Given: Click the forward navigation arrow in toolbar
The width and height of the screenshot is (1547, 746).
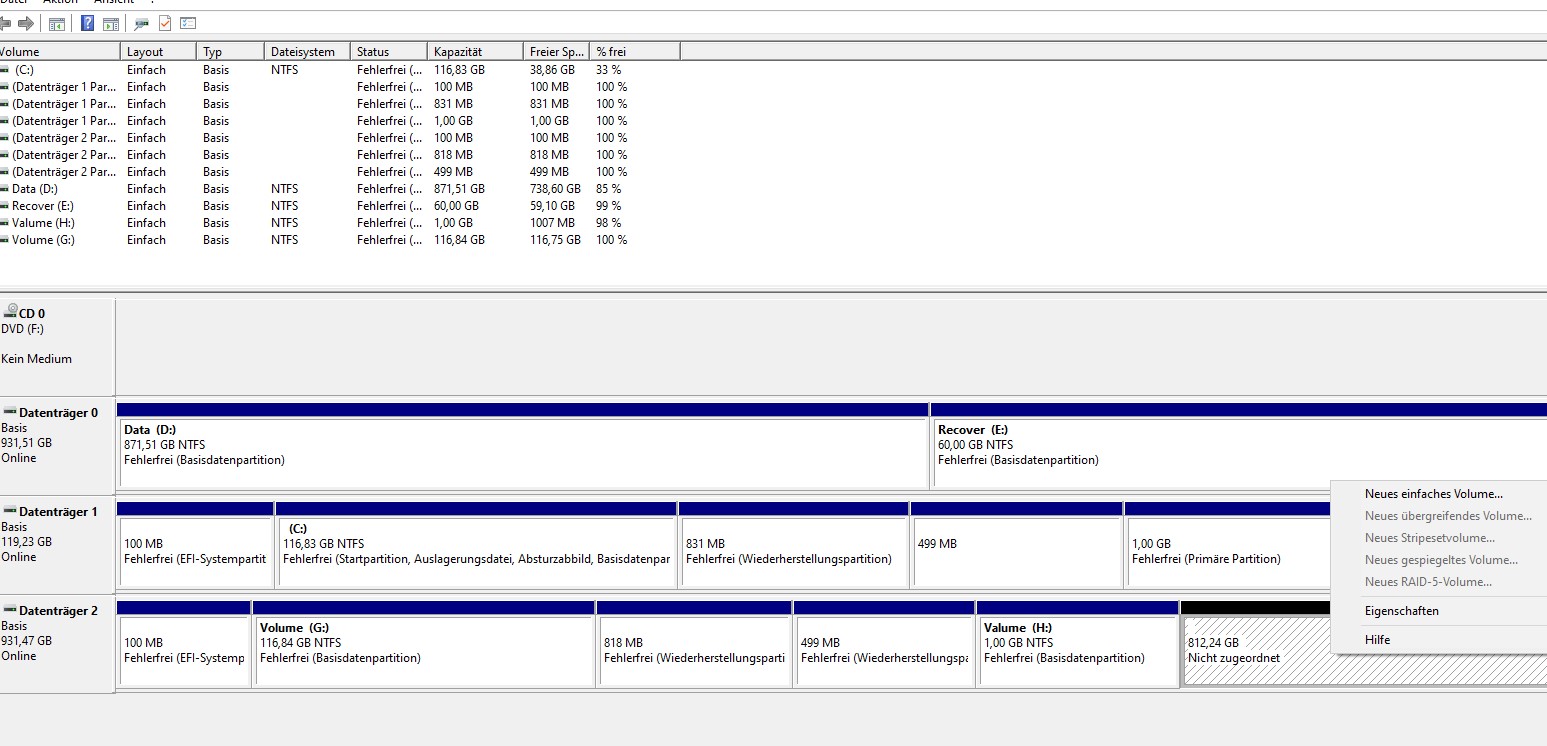Looking at the screenshot, I should [x=26, y=23].
